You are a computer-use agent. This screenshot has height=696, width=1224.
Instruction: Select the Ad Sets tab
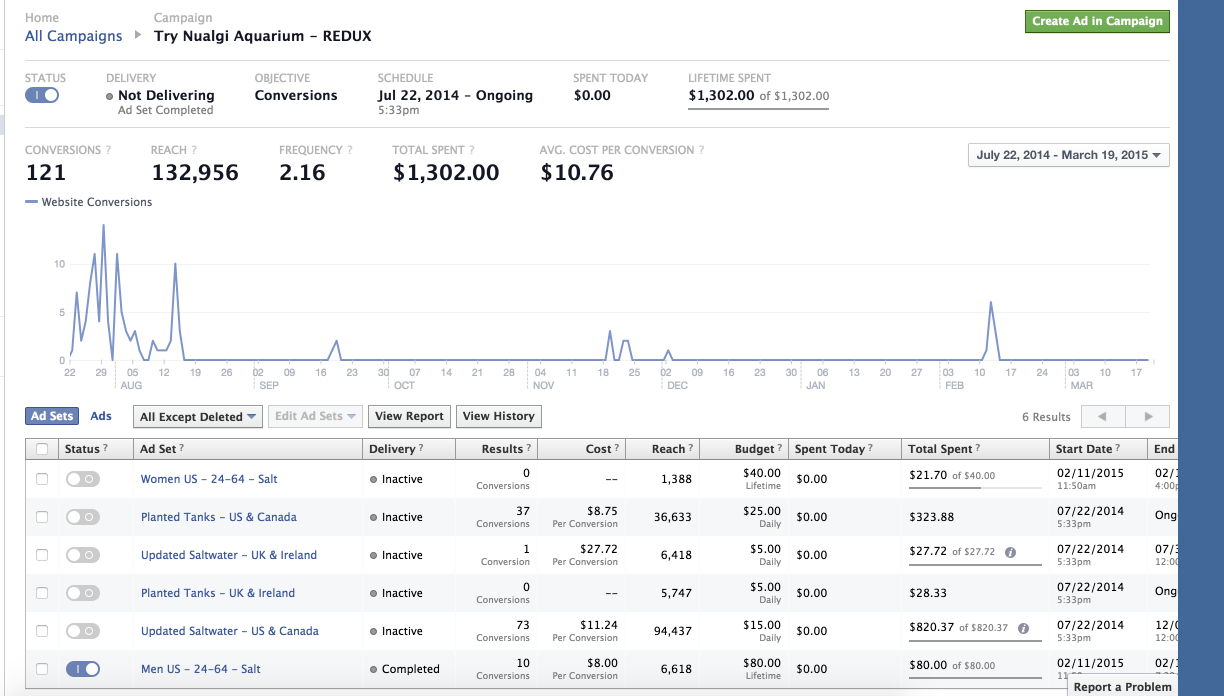coord(52,416)
